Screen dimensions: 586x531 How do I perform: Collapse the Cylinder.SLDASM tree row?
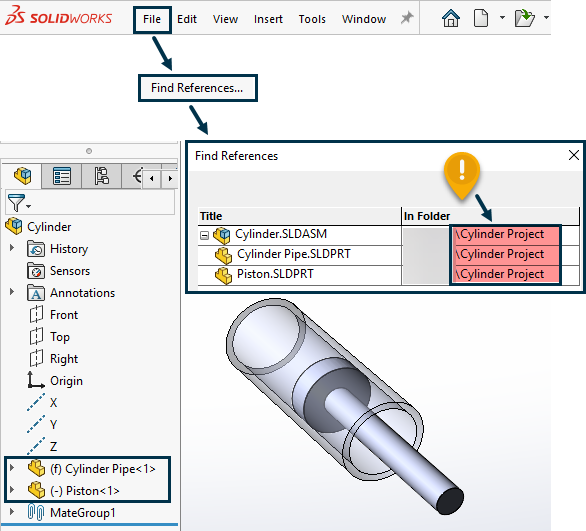pyautogui.click(x=204, y=235)
